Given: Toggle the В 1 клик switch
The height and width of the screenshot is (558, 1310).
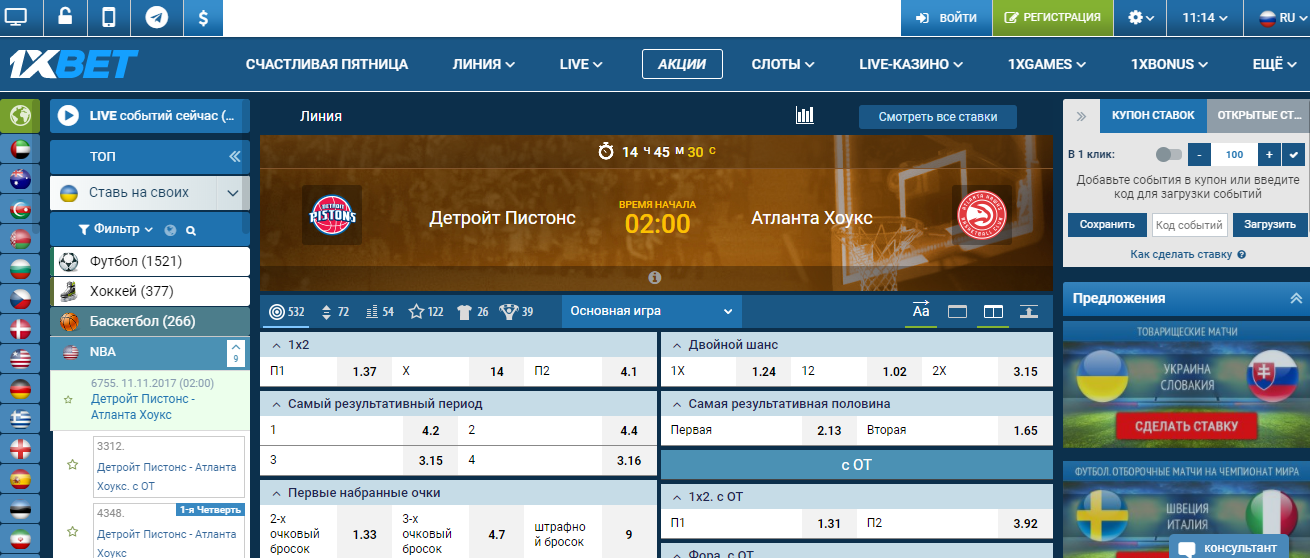Looking at the screenshot, I should pos(1168,154).
